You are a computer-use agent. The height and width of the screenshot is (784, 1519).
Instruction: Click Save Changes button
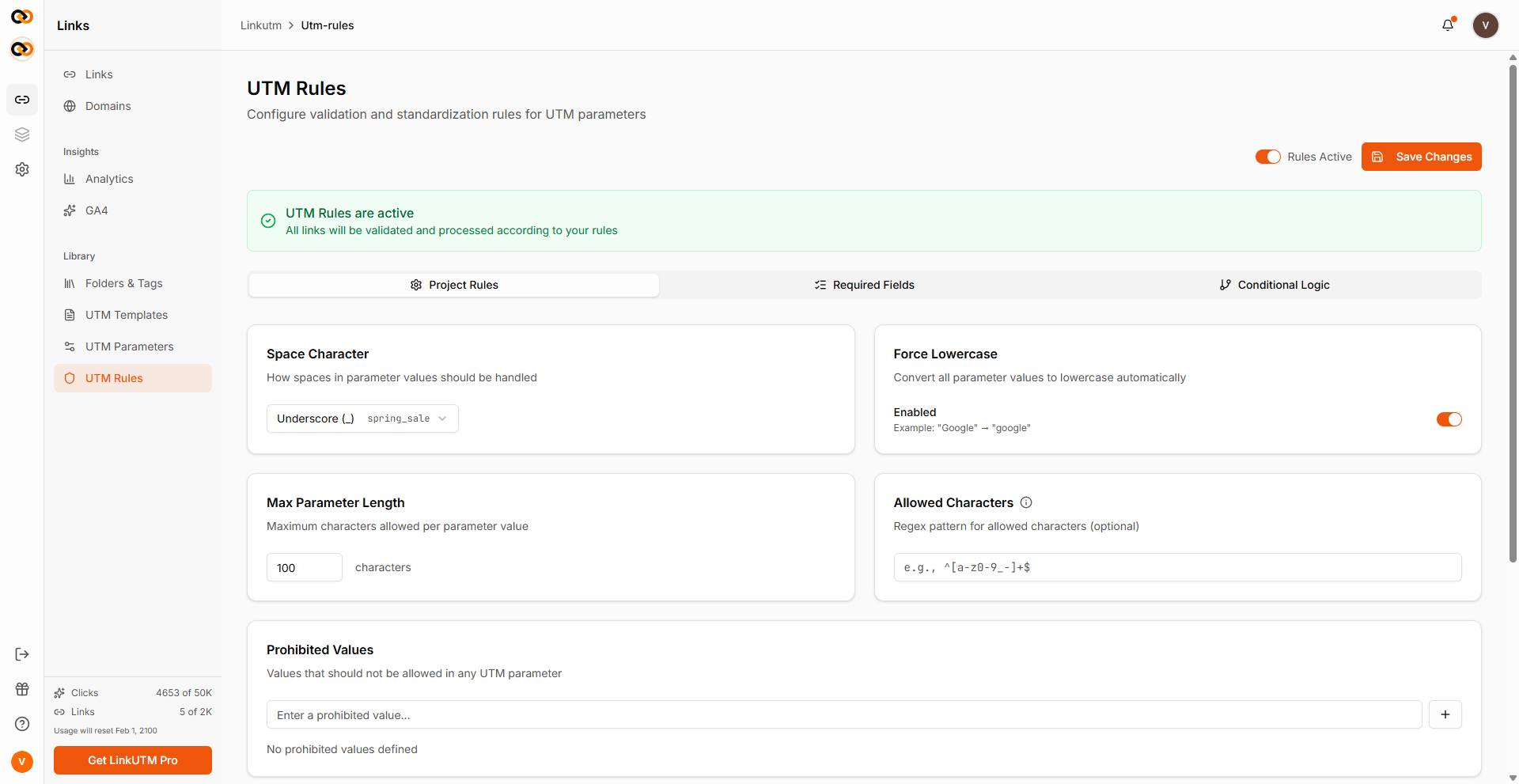click(x=1422, y=157)
